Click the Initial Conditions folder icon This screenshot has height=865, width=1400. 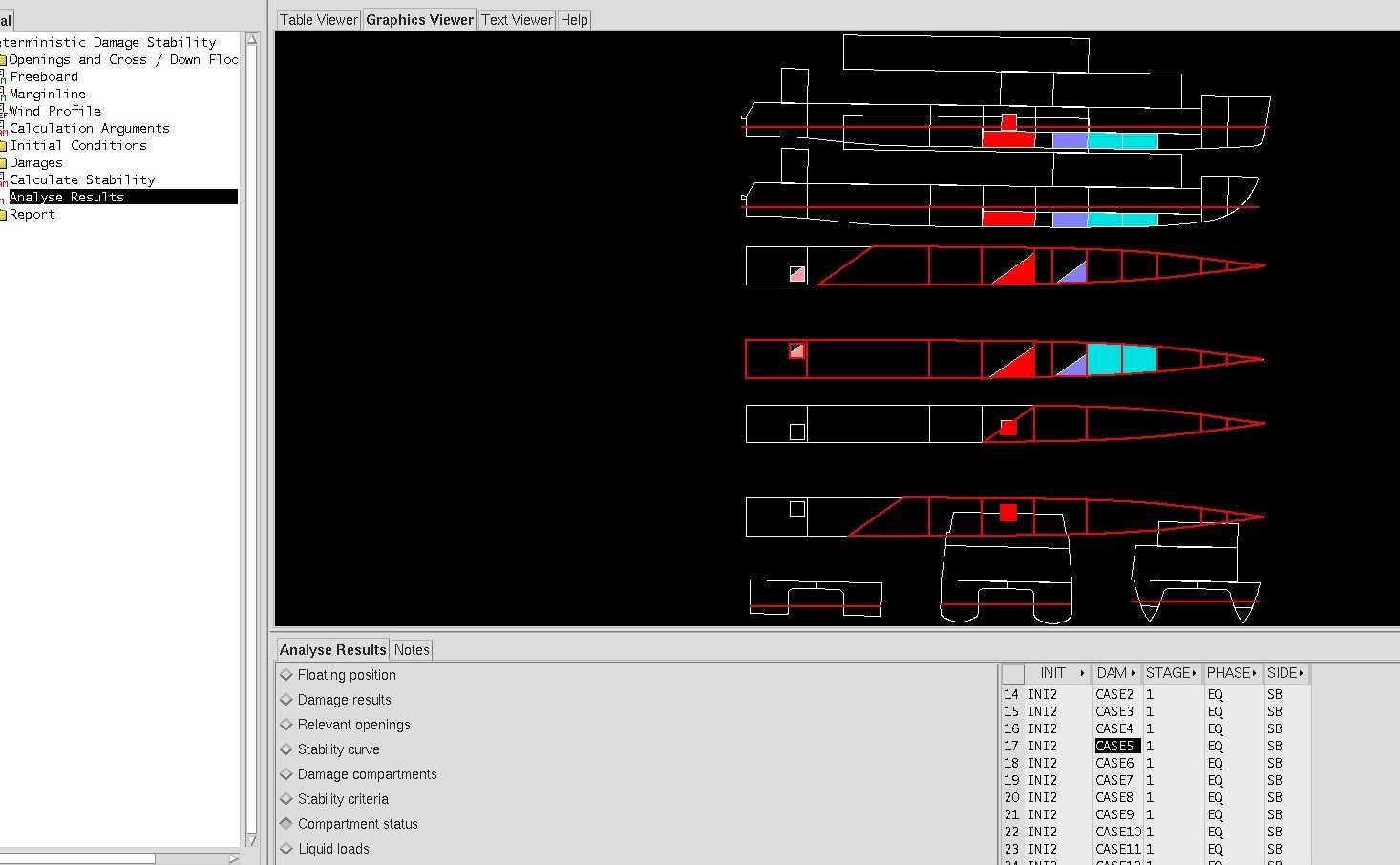(3, 146)
